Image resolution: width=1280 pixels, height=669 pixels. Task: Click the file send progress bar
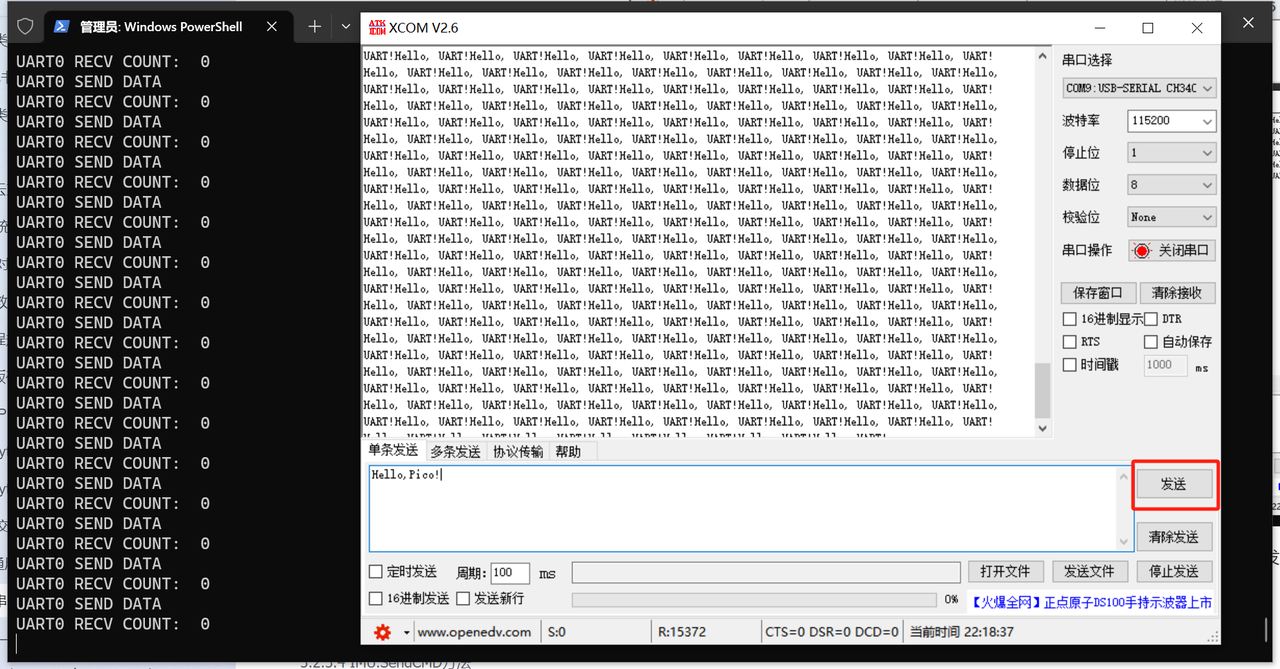754,600
